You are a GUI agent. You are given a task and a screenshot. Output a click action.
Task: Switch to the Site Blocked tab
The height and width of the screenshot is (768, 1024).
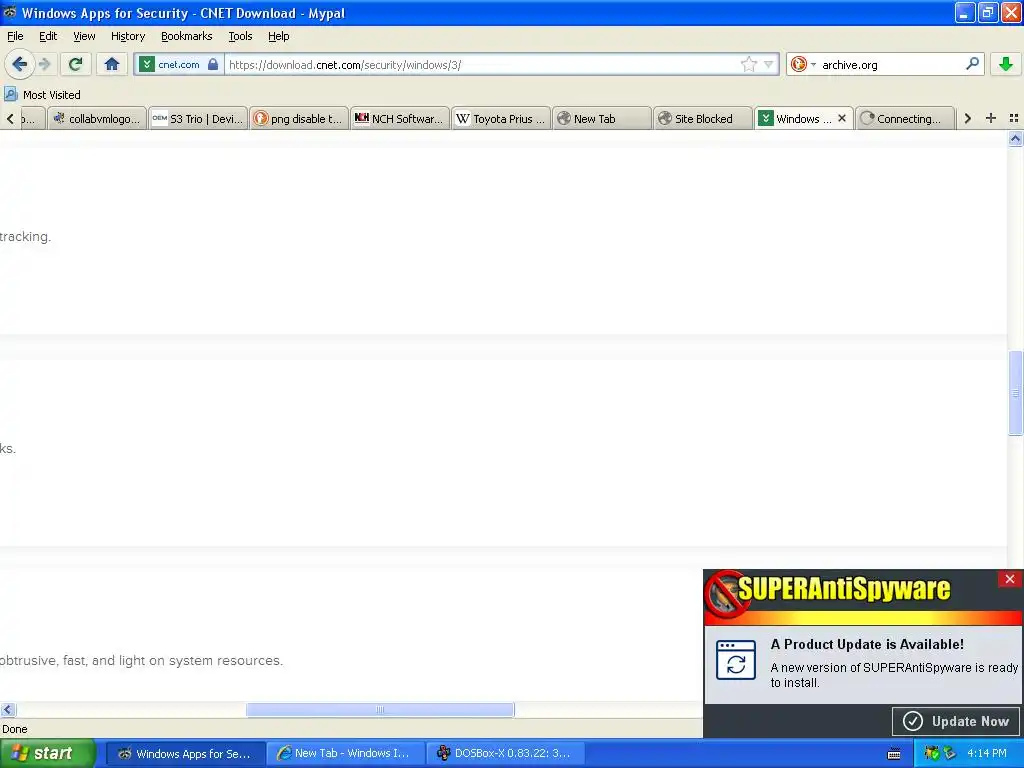[x=703, y=118]
